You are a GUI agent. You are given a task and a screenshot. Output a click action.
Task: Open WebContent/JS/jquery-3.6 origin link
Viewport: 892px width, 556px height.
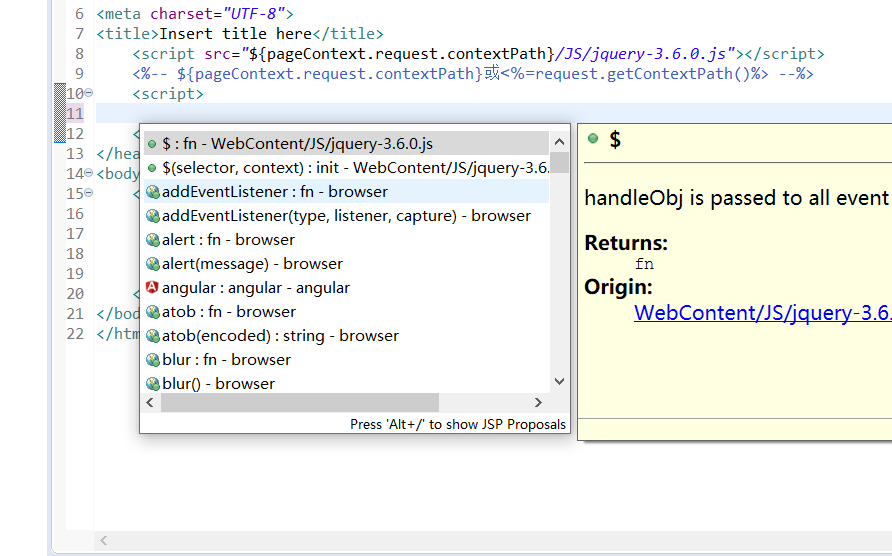[762, 312]
